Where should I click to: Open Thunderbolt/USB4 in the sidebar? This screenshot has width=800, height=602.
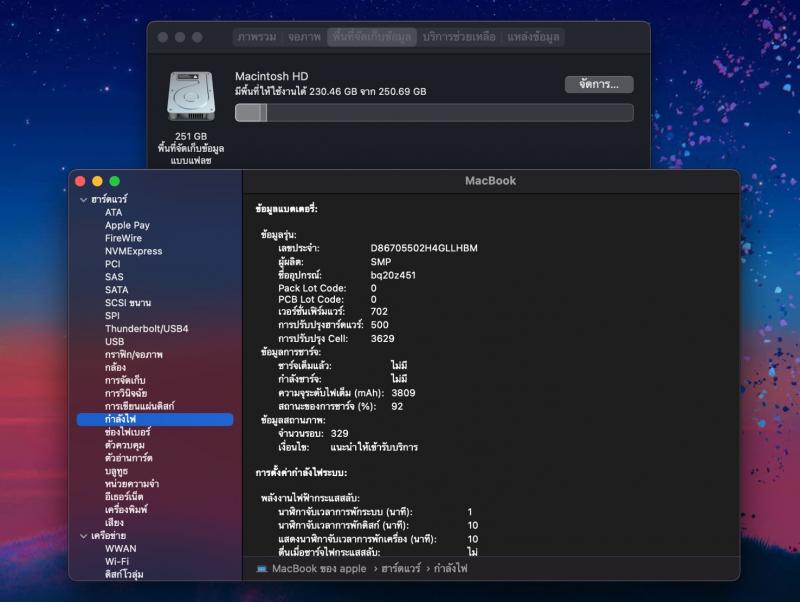coord(146,329)
